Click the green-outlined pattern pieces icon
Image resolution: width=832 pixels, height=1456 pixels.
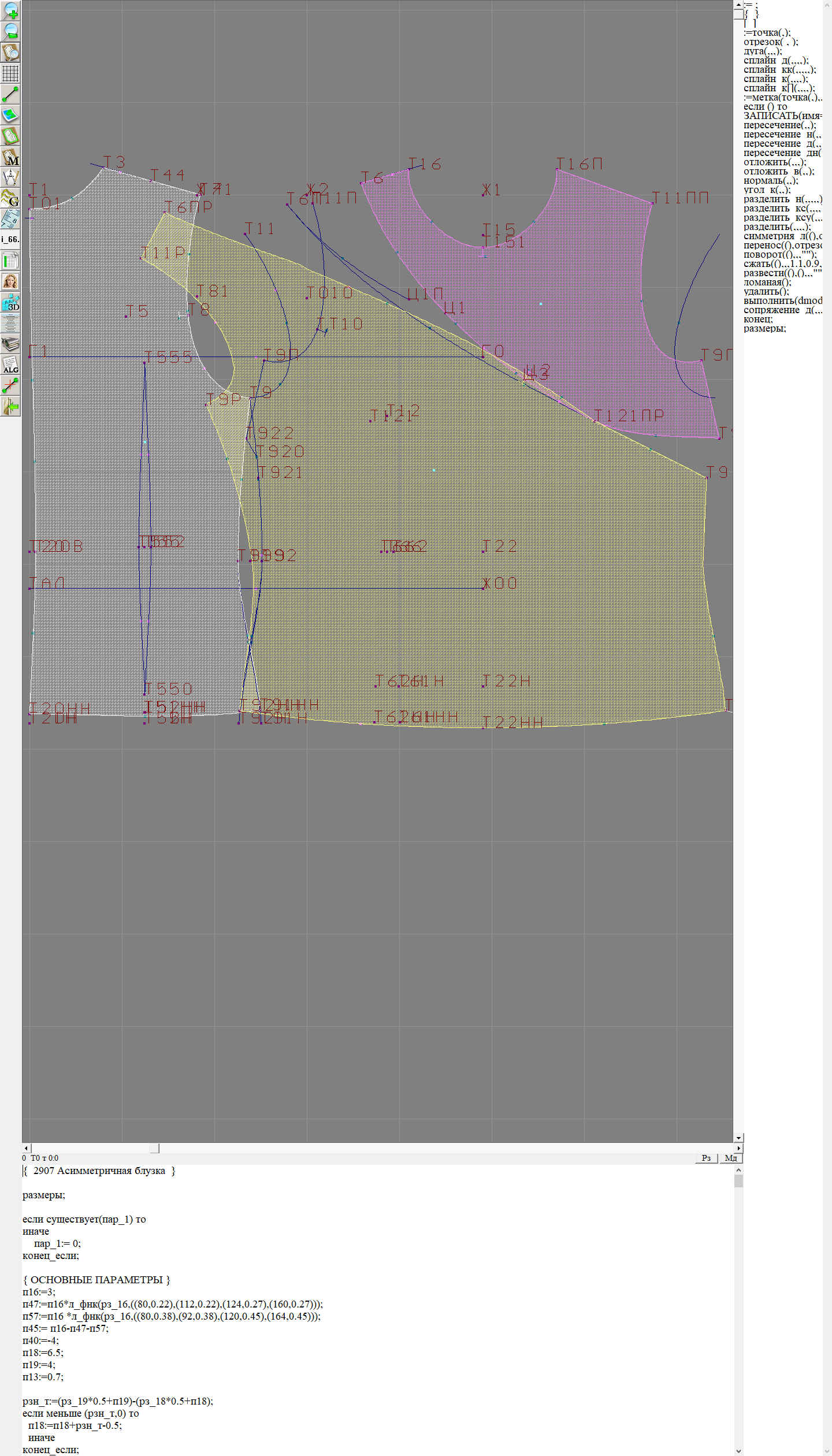pos(10,135)
